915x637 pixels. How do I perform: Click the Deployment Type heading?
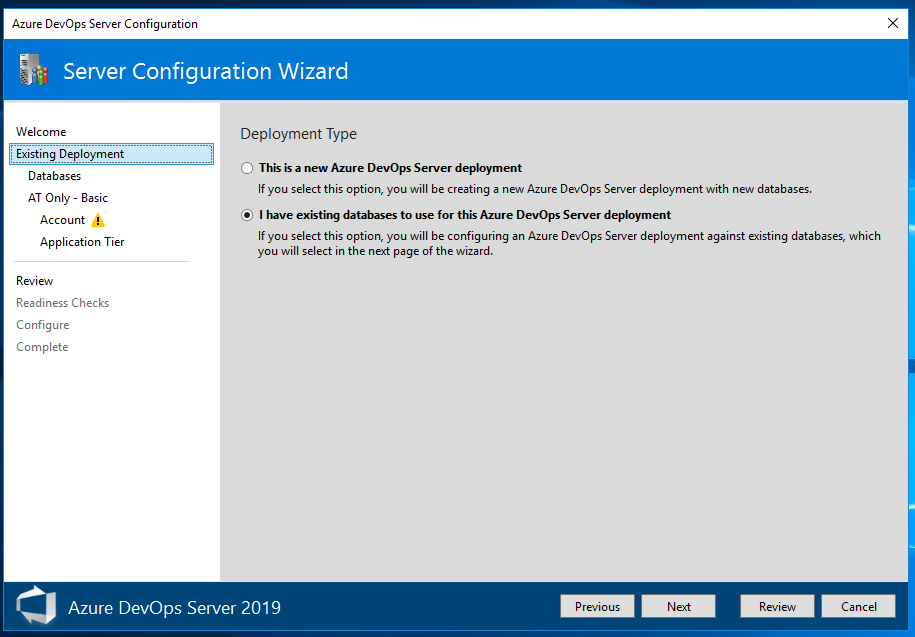pyautogui.click(x=299, y=134)
